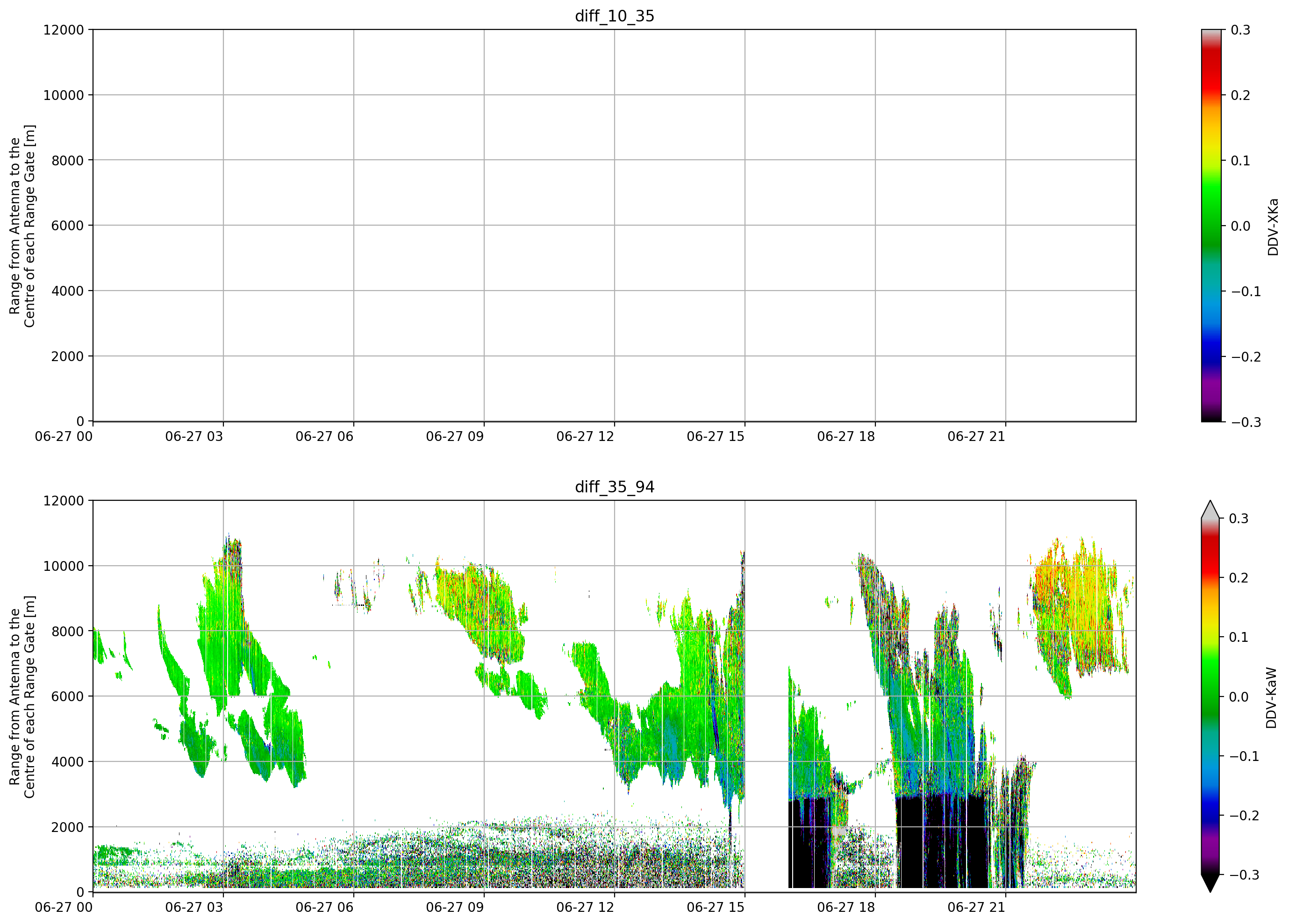Click the 4000 tick on the top plot

coord(68,291)
